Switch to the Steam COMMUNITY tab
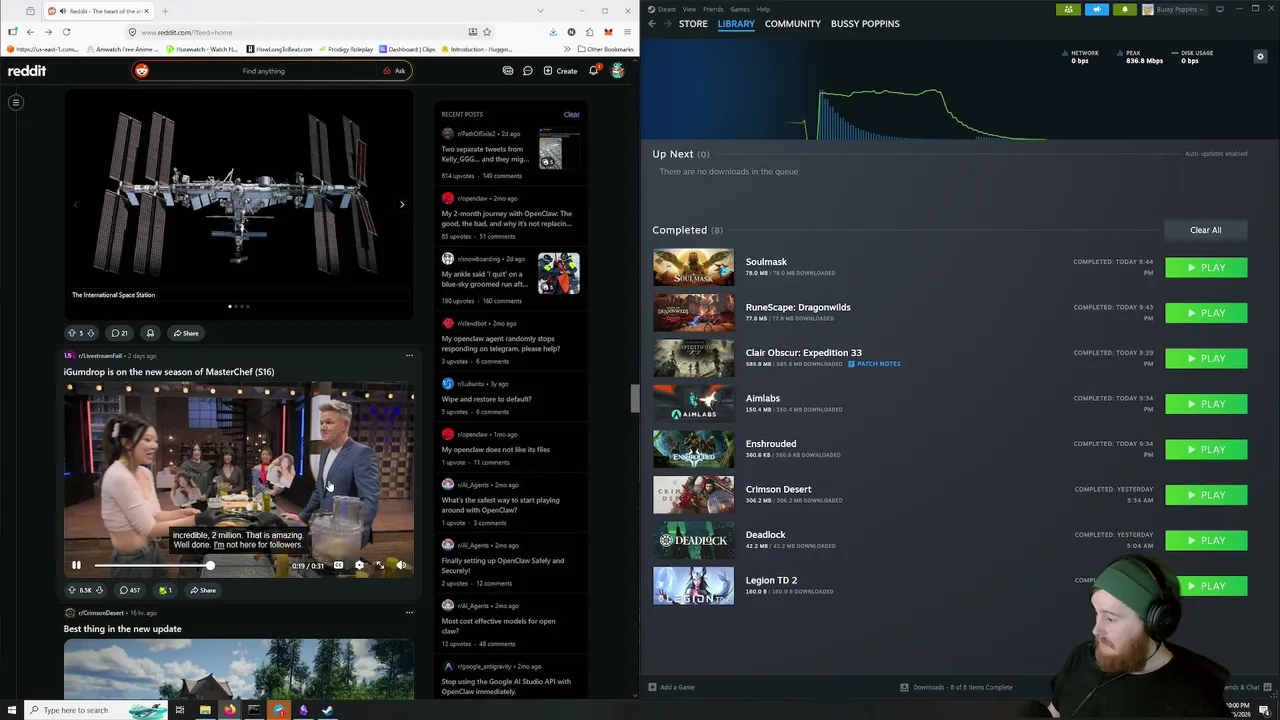This screenshot has width=1280, height=720. click(x=793, y=23)
